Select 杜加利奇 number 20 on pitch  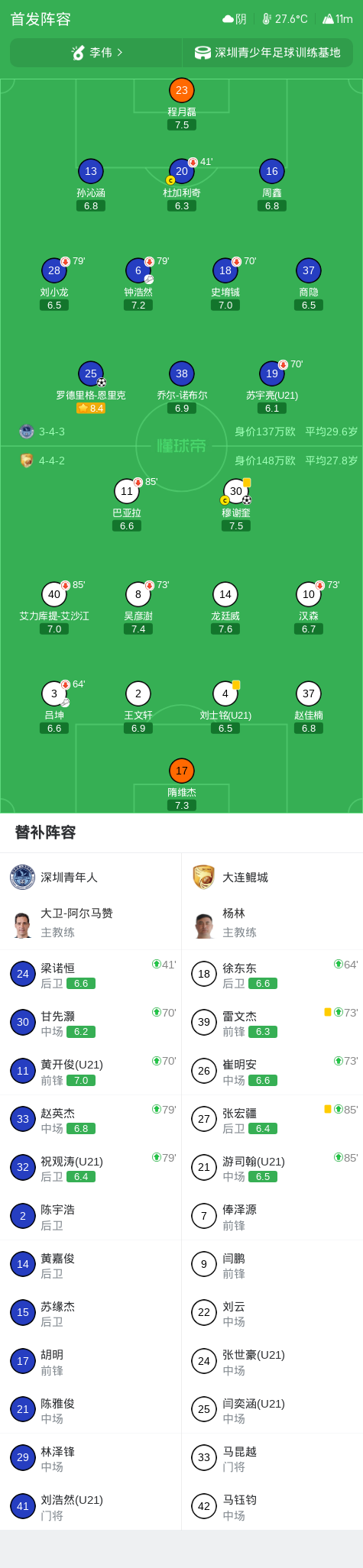[x=182, y=171]
